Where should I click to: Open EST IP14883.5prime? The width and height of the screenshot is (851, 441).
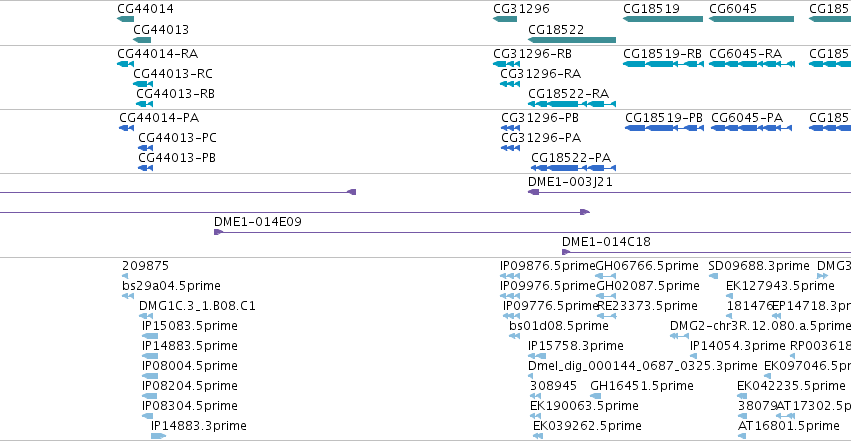pyautogui.click(x=150, y=356)
